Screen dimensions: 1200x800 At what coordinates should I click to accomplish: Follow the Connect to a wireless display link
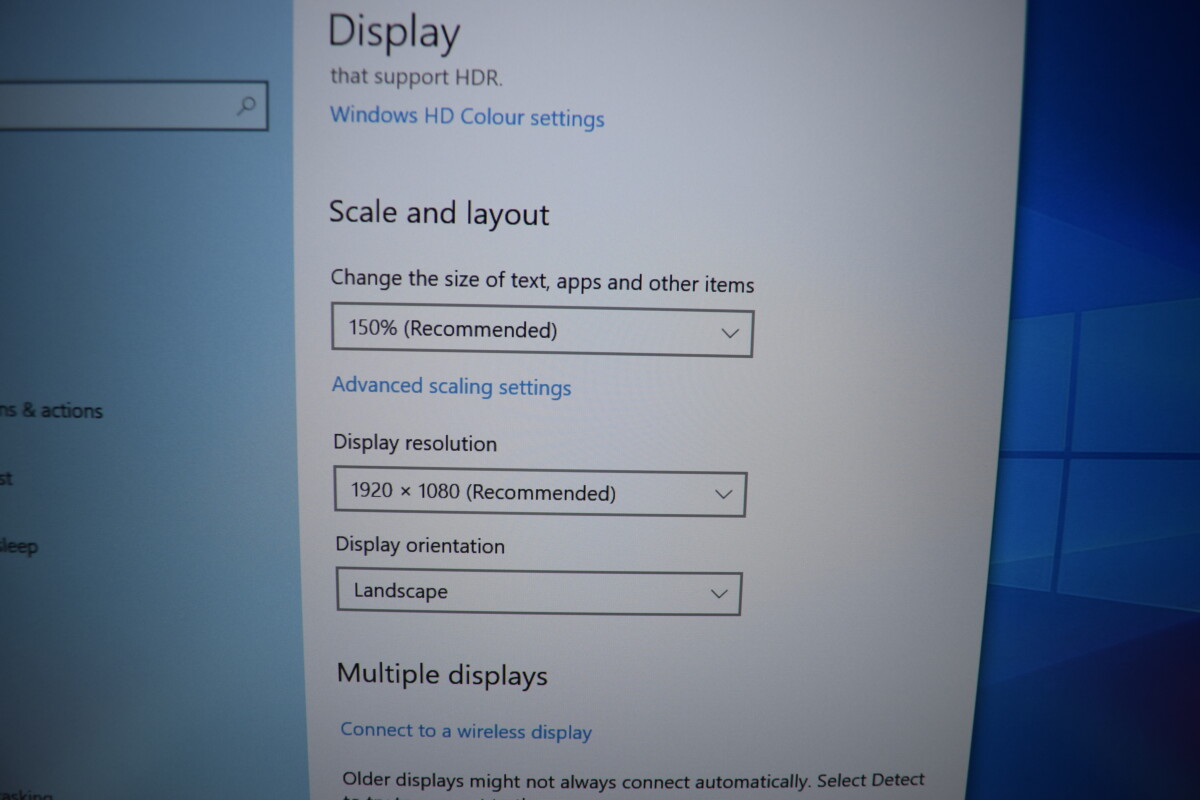[x=466, y=731]
